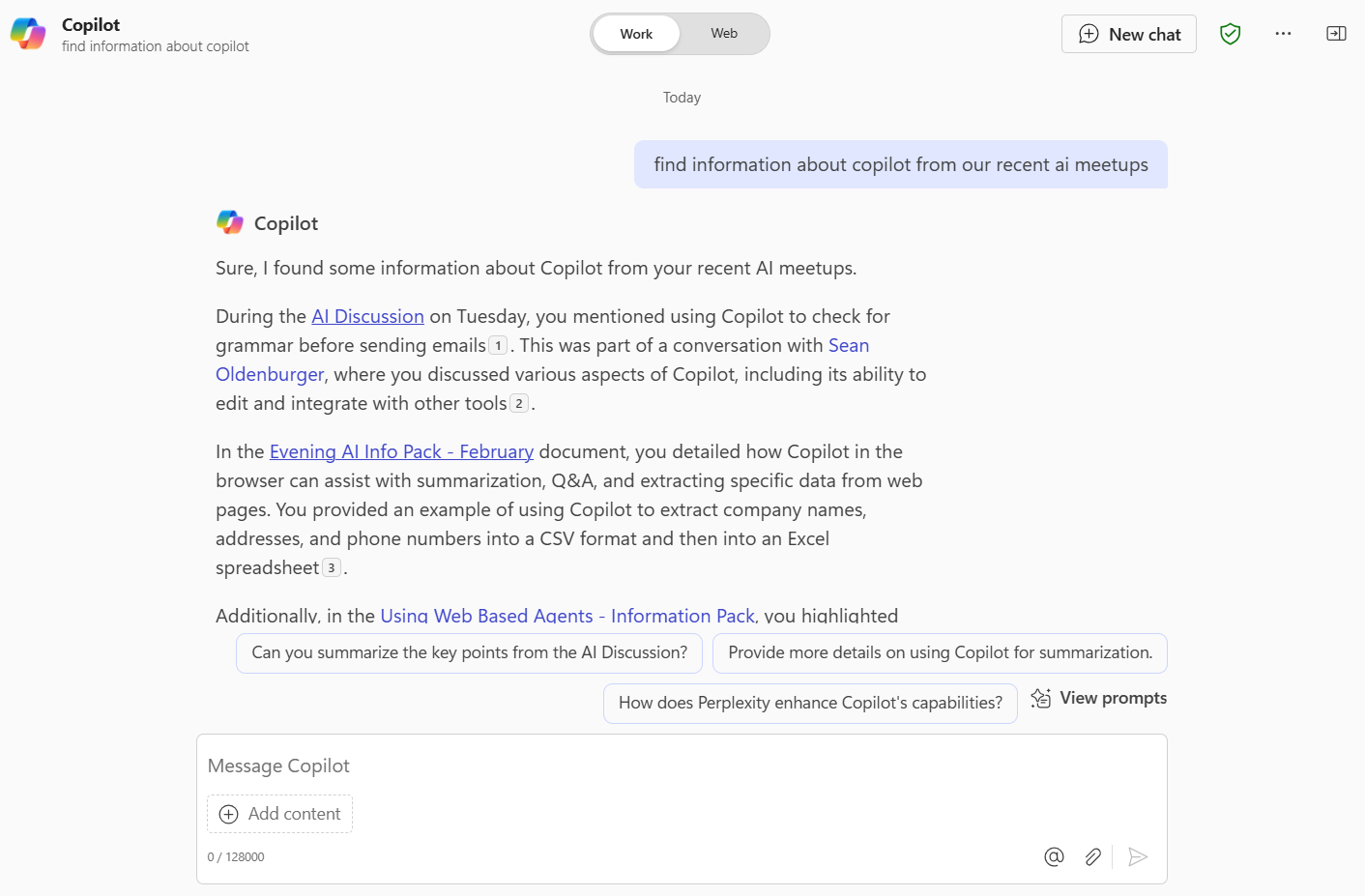
Task: Select suggestion to summarize AI Discussion key points
Action: coord(470,653)
